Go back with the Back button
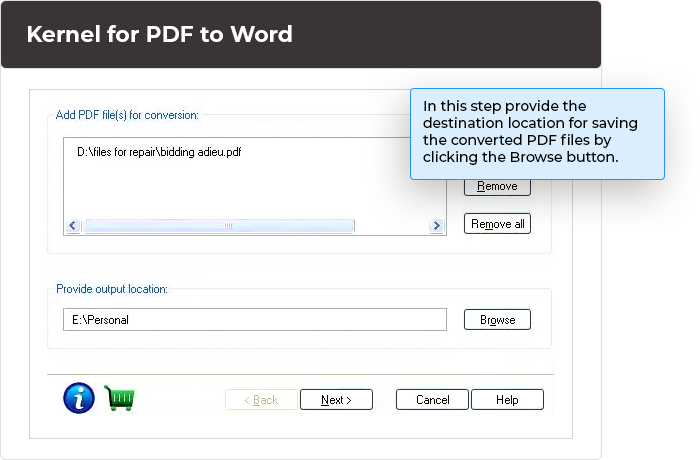This screenshot has height=460, width=700. 261,400
